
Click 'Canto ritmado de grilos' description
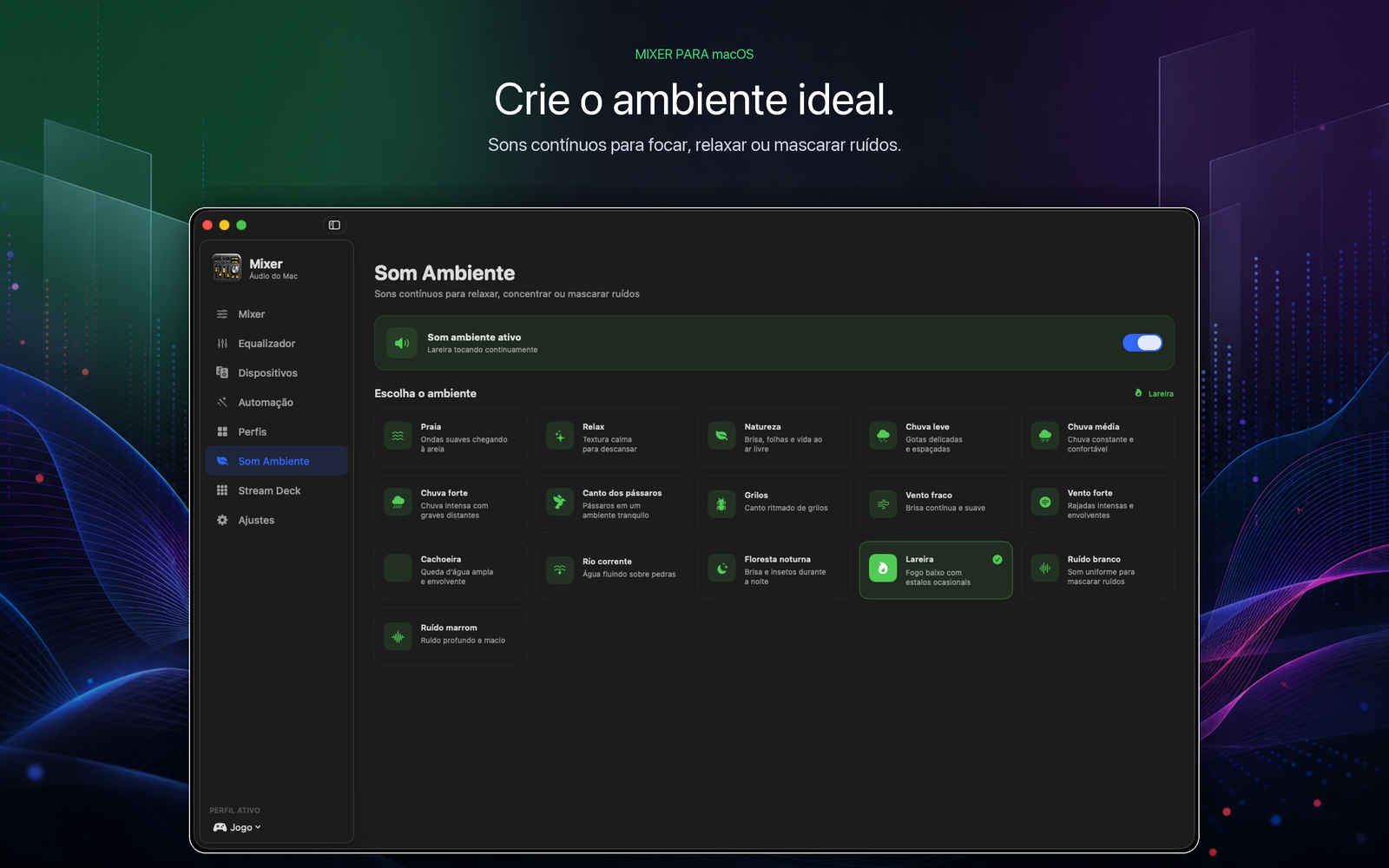pos(786,509)
